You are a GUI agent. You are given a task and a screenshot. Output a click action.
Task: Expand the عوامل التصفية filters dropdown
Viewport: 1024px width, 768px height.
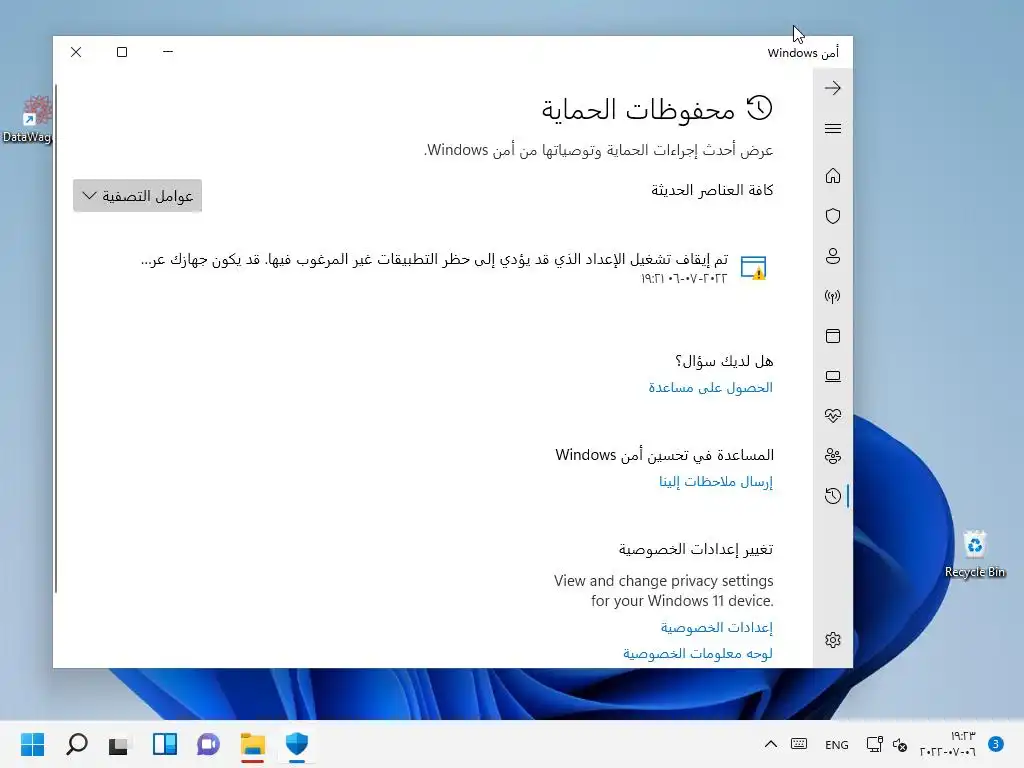(137, 196)
